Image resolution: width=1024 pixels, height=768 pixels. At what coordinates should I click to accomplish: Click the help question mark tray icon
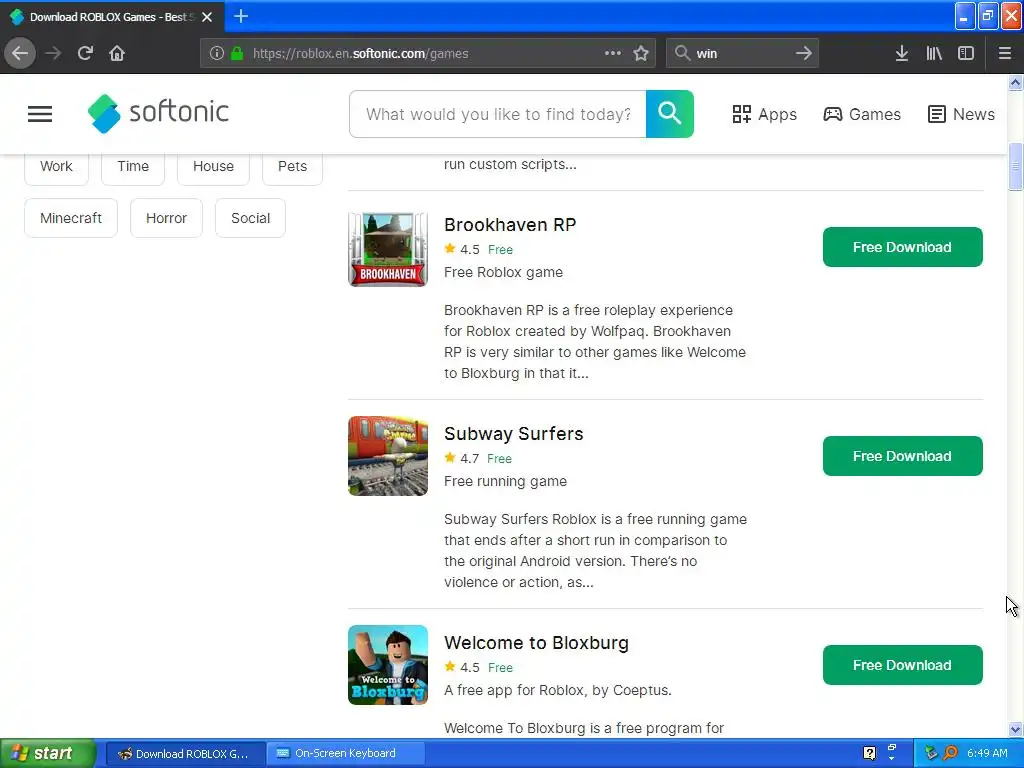869,753
